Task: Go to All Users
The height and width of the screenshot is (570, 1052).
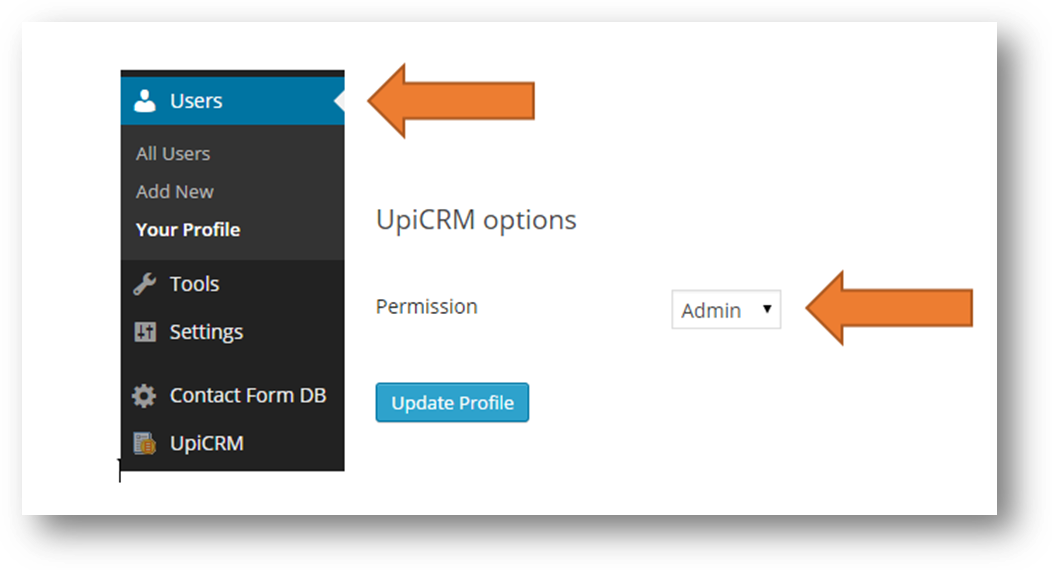Action: click(173, 154)
